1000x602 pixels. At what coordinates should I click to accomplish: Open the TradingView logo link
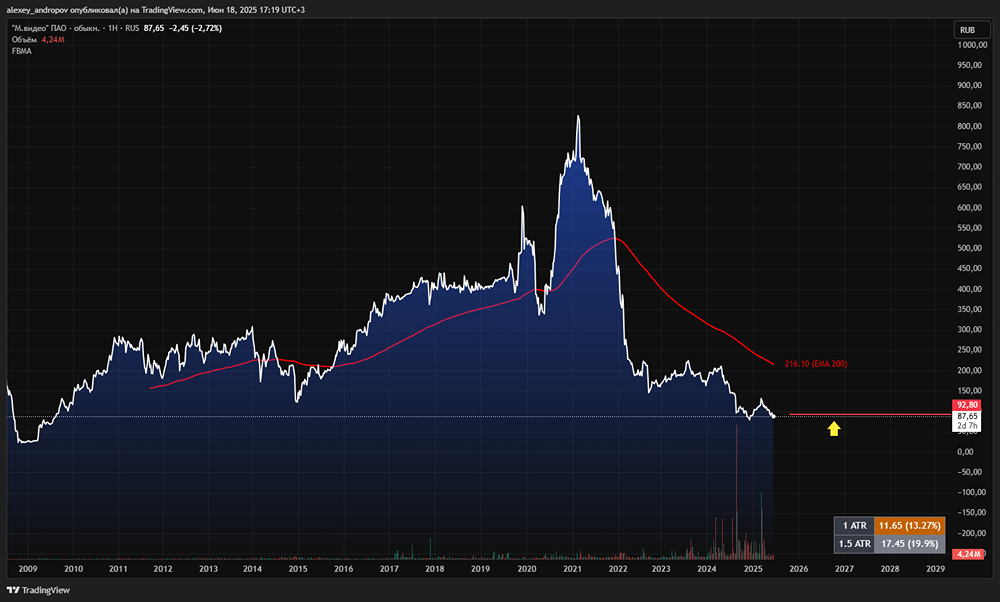38,591
